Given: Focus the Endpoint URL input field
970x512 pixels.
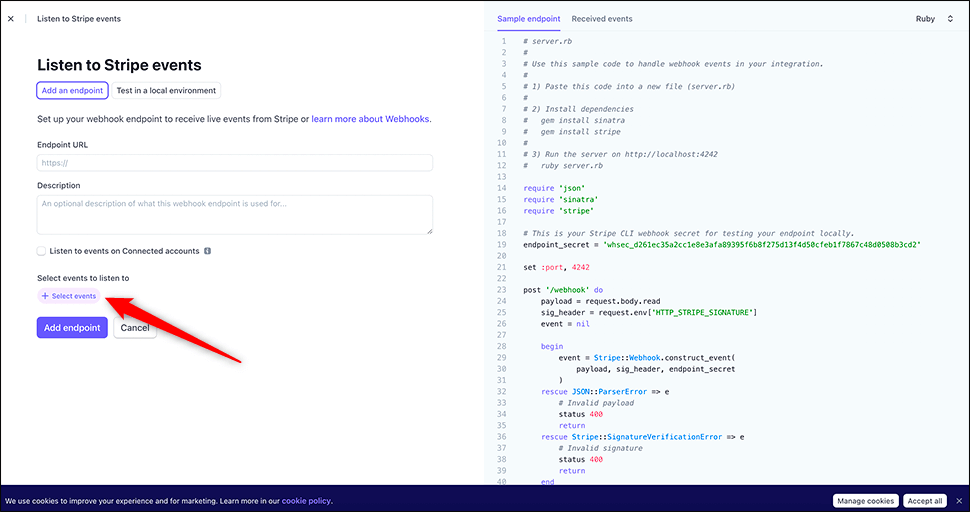Looking at the screenshot, I should point(234,163).
